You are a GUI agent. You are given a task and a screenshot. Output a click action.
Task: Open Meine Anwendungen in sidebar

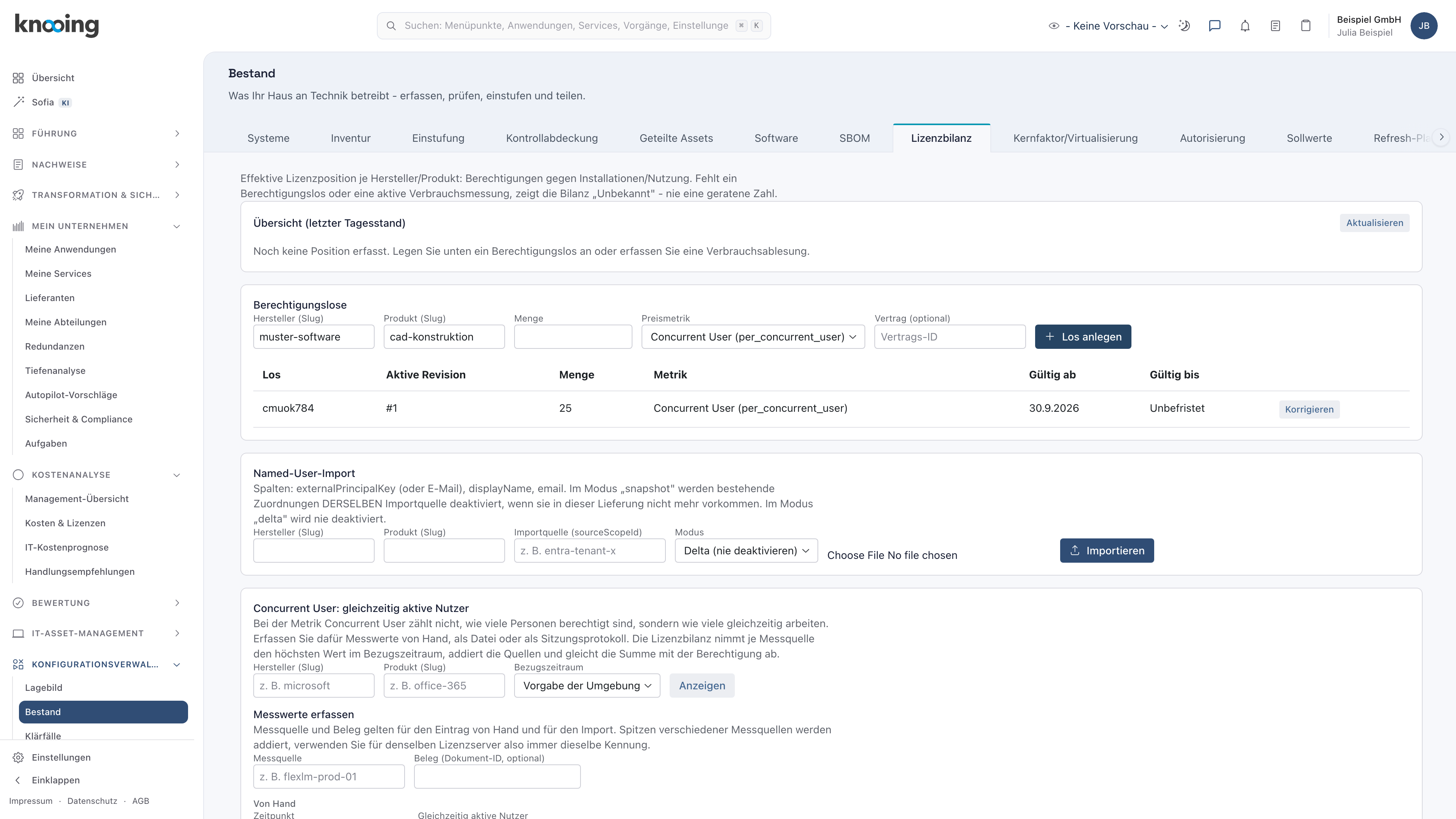(70, 249)
